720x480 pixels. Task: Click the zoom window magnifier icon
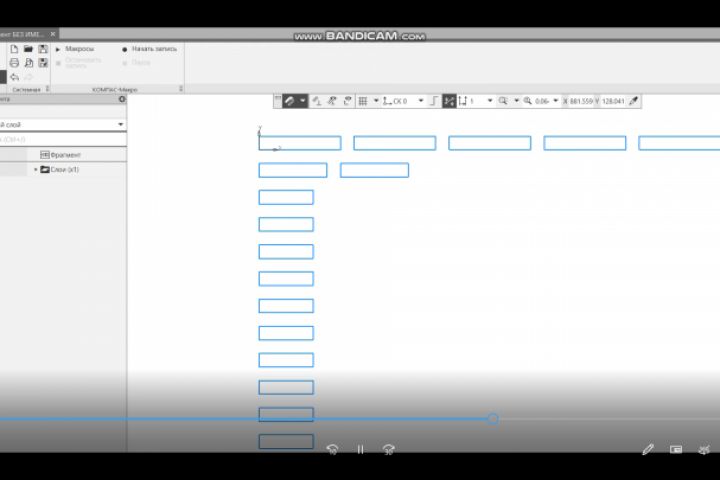pyautogui.click(x=503, y=101)
